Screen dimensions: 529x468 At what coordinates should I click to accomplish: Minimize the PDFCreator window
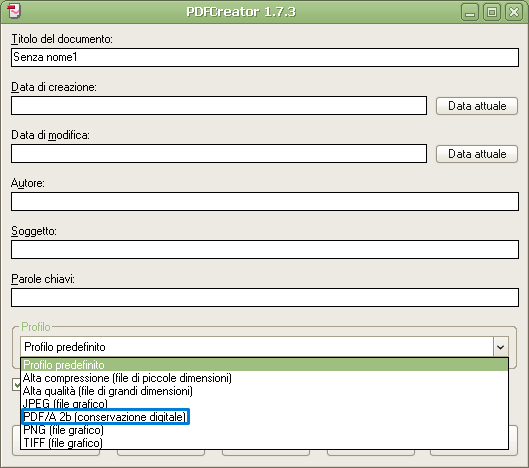pos(470,12)
